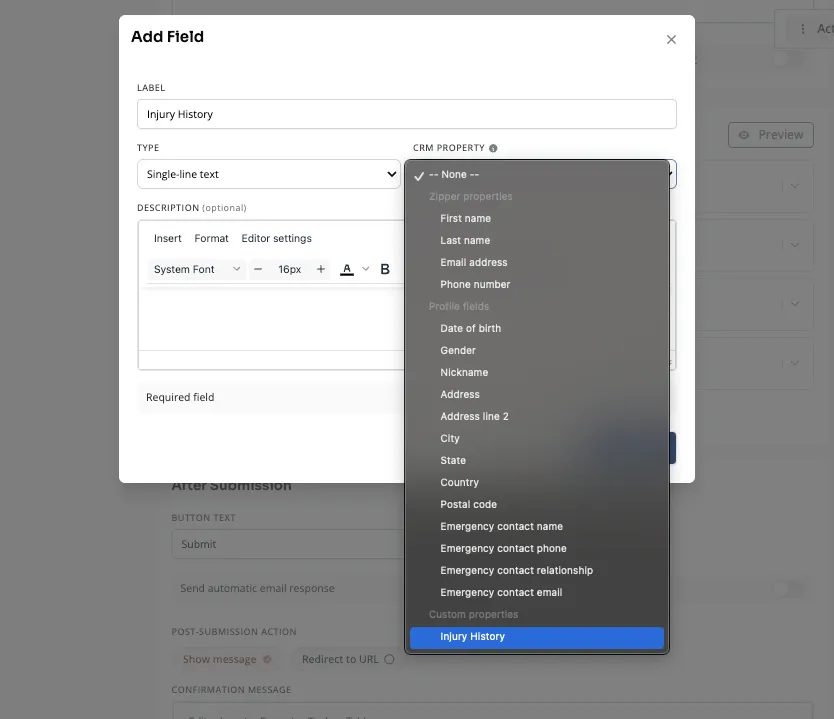Viewport: 834px width, 719px height.
Task: Click the Preview button with eye icon
Action: pyautogui.click(x=770, y=135)
